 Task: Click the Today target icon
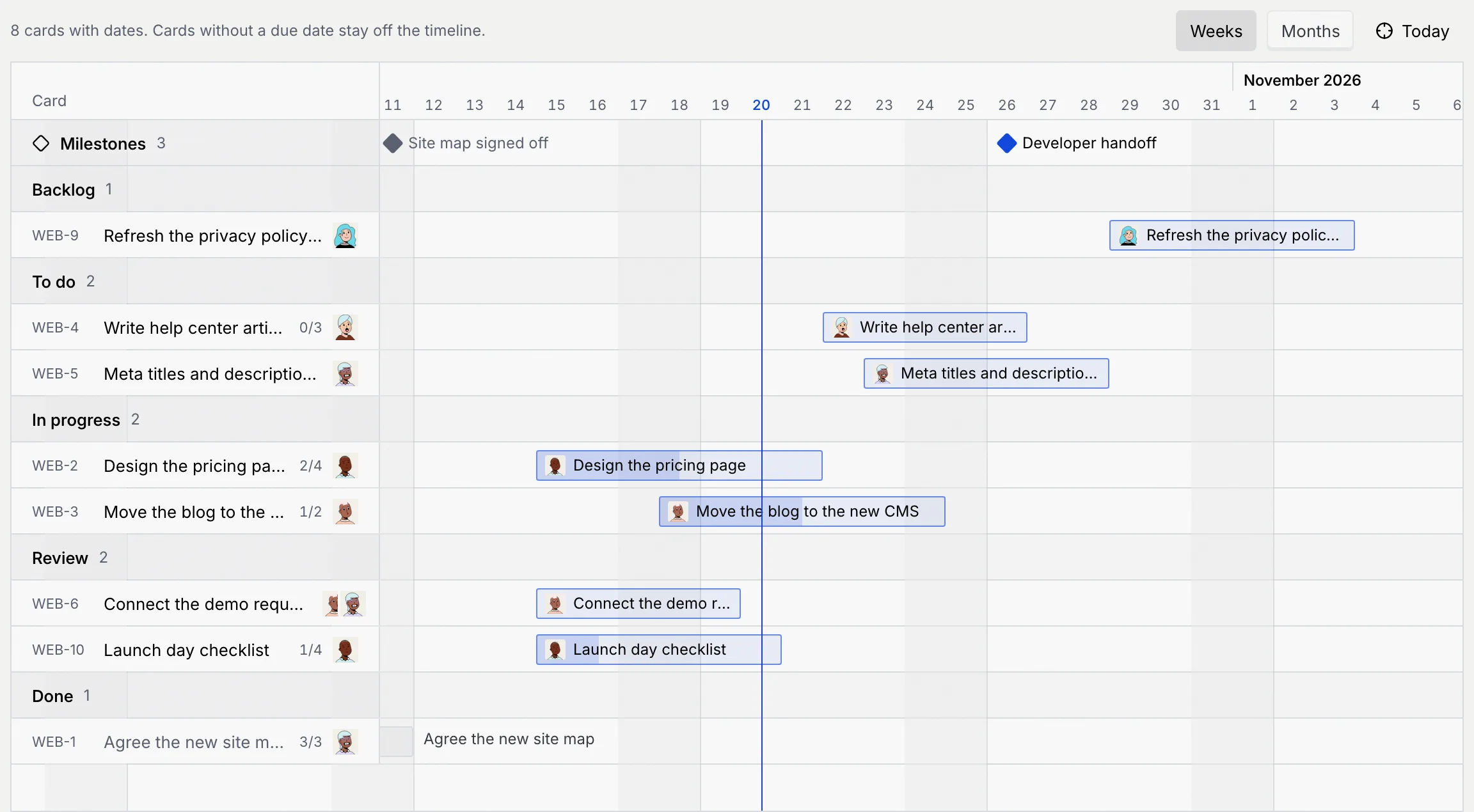coord(1384,31)
